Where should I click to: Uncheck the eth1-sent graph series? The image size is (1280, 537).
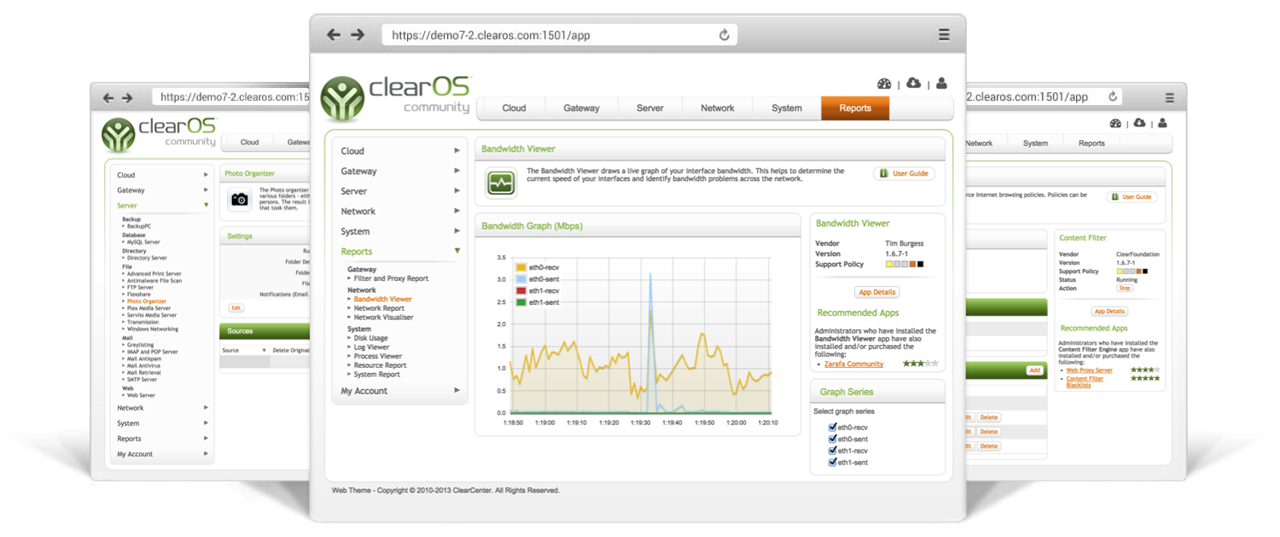click(x=832, y=463)
